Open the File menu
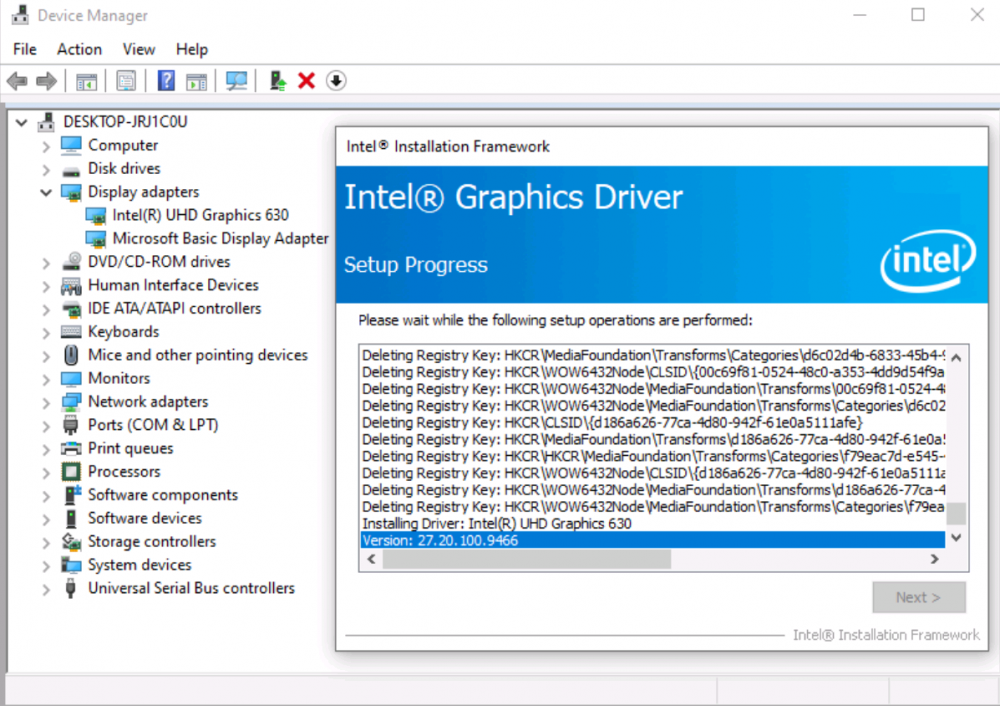 [x=25, y=49]
